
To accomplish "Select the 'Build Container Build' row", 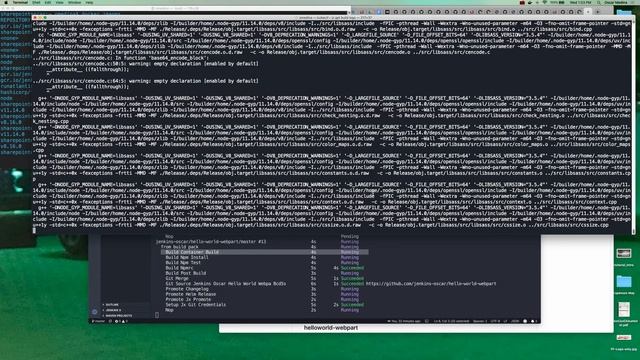I will [264, 252].
